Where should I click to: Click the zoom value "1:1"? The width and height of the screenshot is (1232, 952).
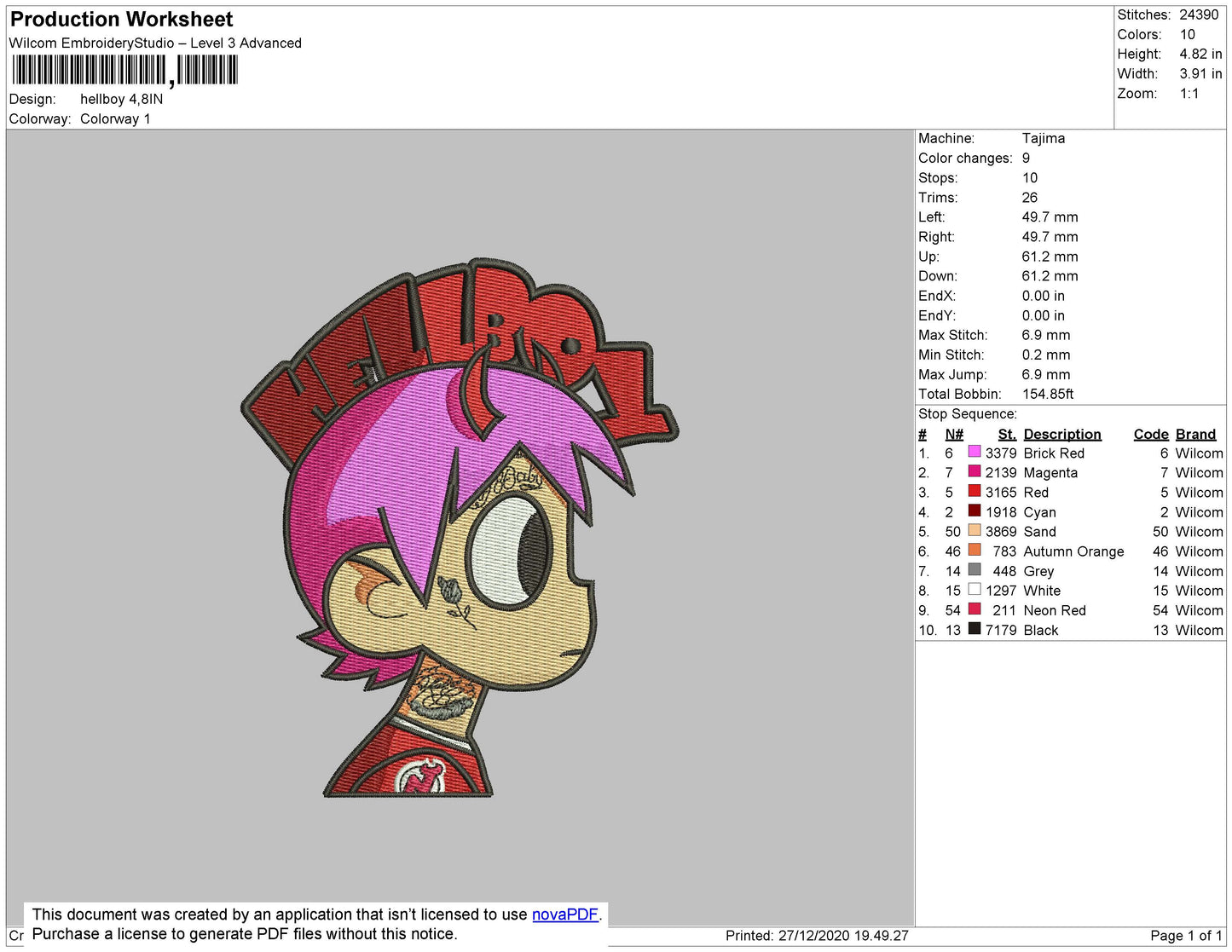[x=1189, y=94]
